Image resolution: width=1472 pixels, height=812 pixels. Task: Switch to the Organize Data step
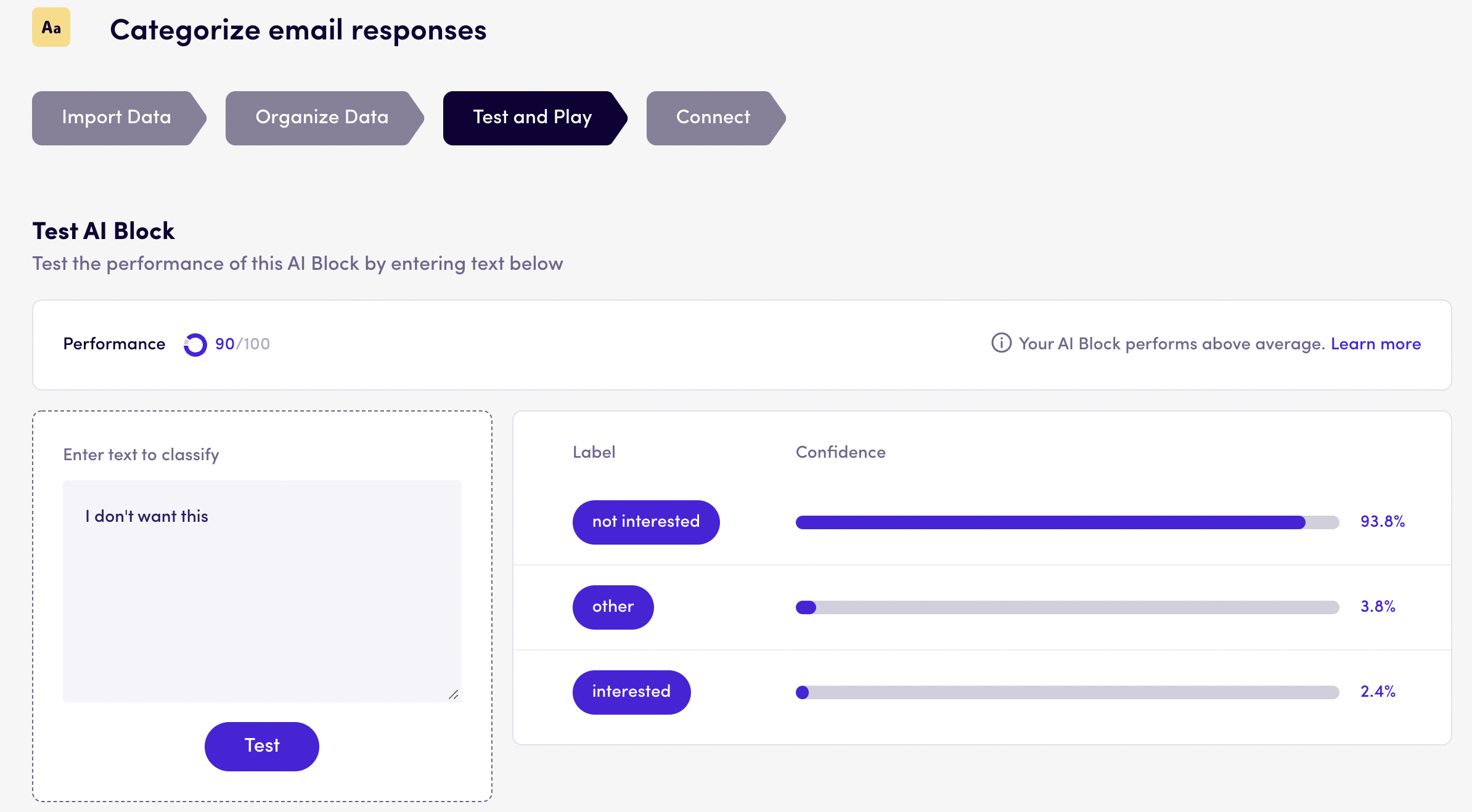point(321,118)
